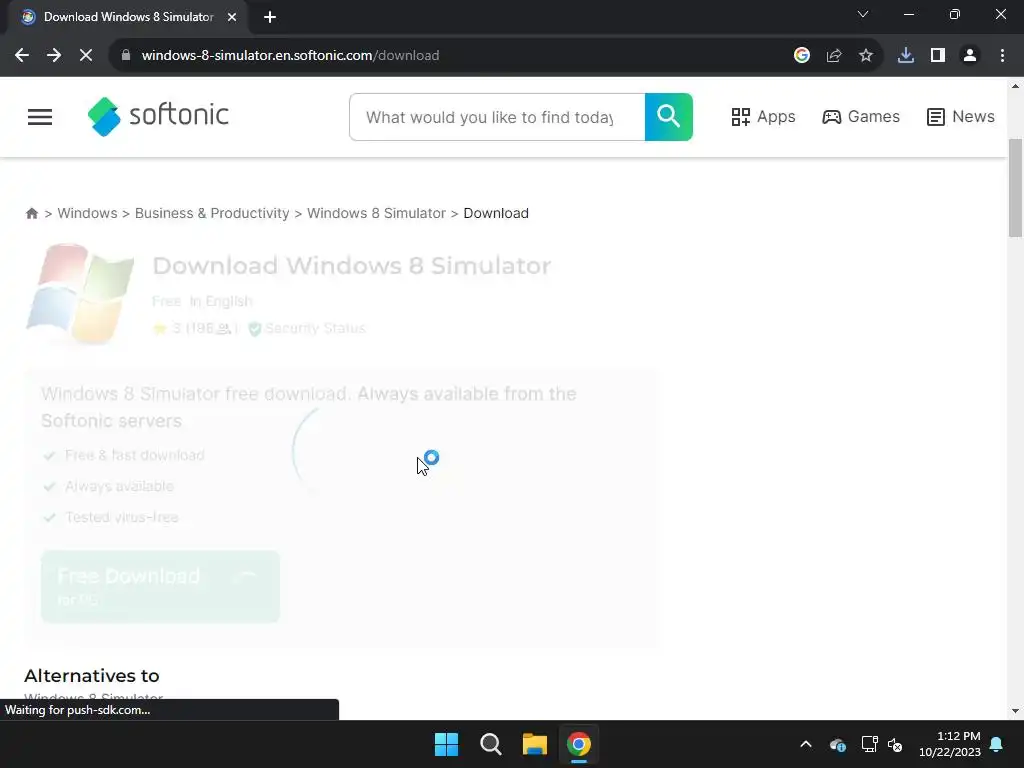Image resolution: width=1024 pixels, height=768 pixels.
Task: Open the clock showing 1:12 PM
Action: pyautogui.click(x=950, y=744)
